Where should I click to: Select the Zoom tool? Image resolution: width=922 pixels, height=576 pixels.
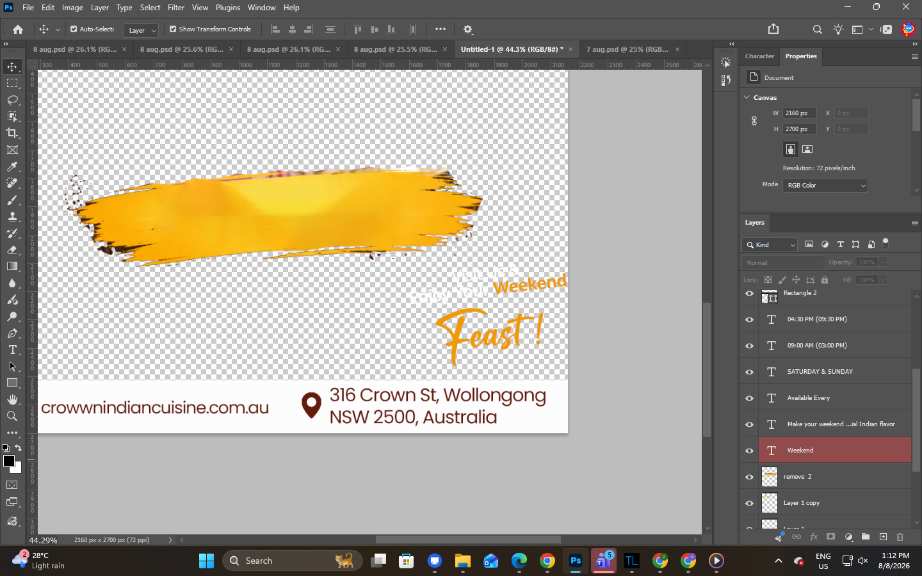pos(12,416)
